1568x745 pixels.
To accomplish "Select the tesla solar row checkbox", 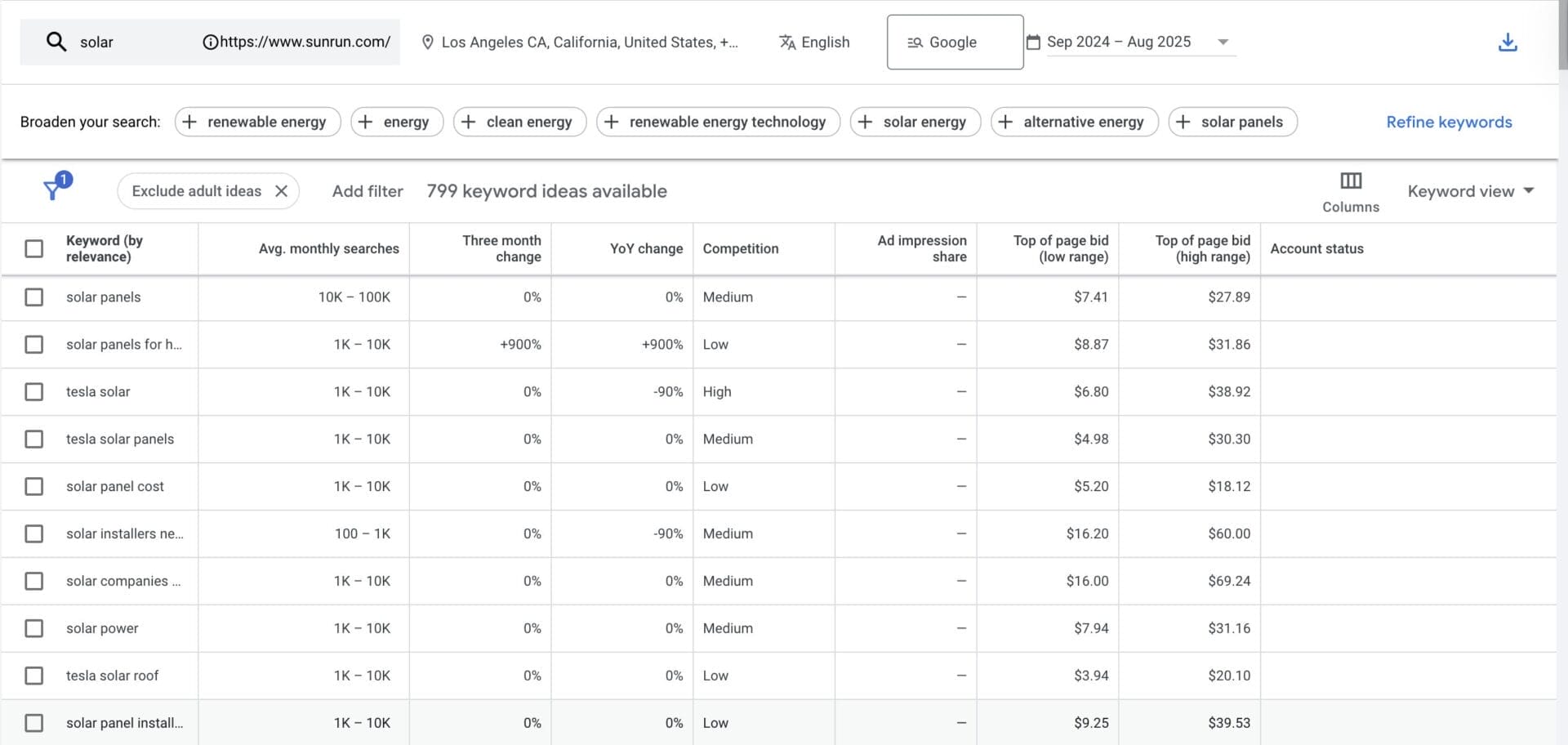I will pyautogui.click(x=33, y=391).
